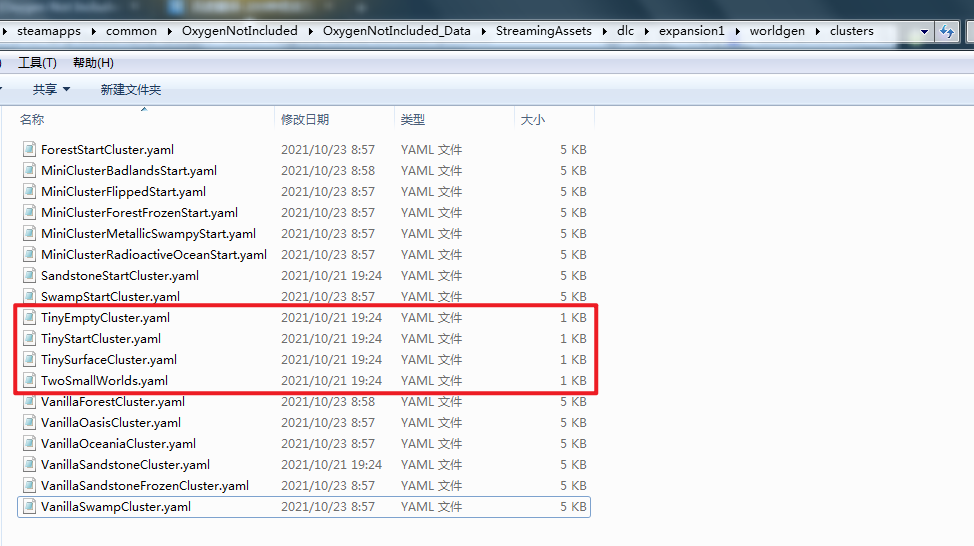The width and height of the screenshot is (974, 546).
Task: Click the SandstoneStartCluster.yaml file icon
Action: click(29, 276)
